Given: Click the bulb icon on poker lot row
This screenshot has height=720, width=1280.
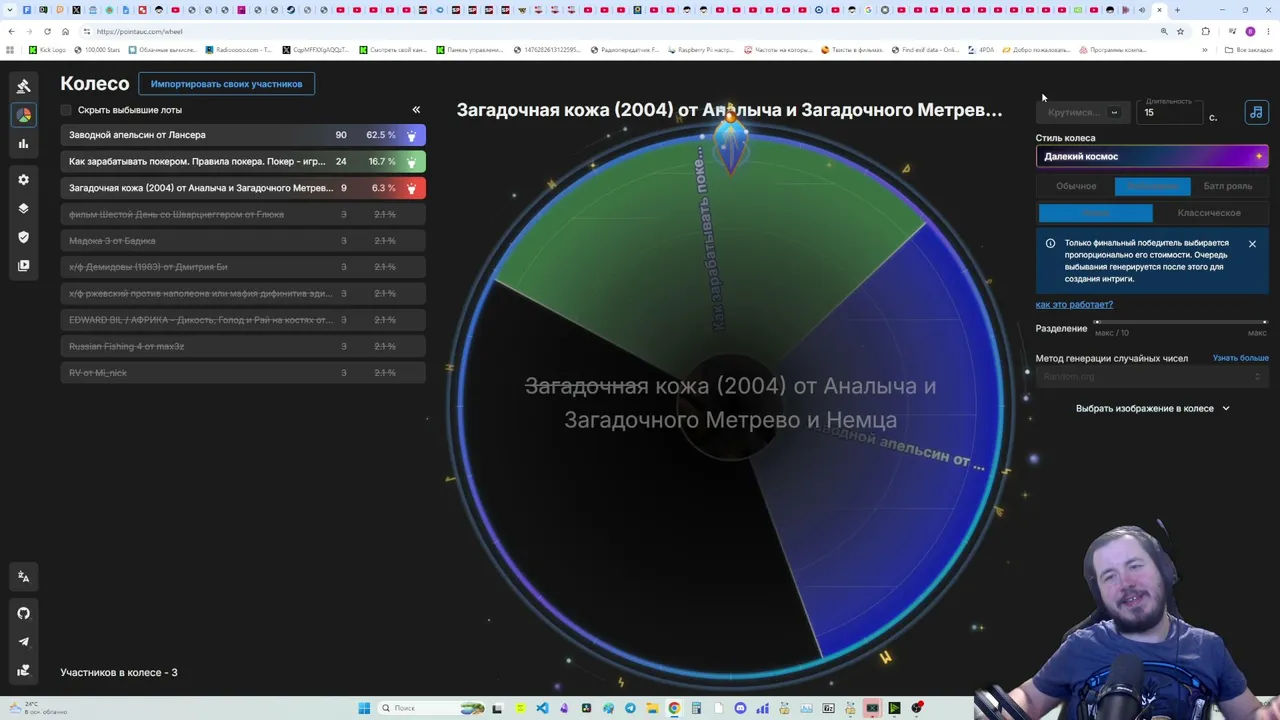Looking at the screenshot, I should click(x=411, y=161).
